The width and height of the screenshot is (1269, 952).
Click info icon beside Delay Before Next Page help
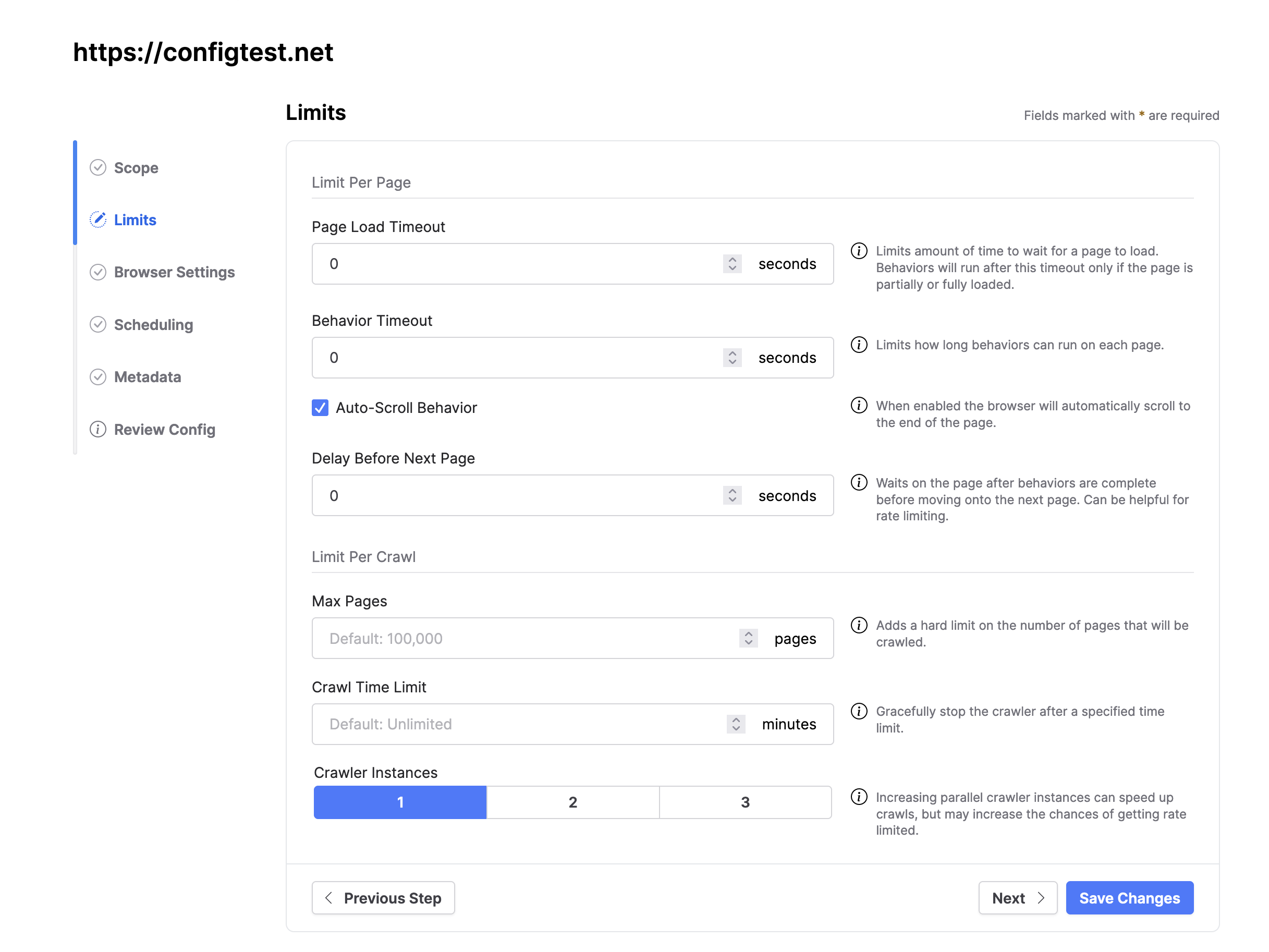(x=858, y=483)
